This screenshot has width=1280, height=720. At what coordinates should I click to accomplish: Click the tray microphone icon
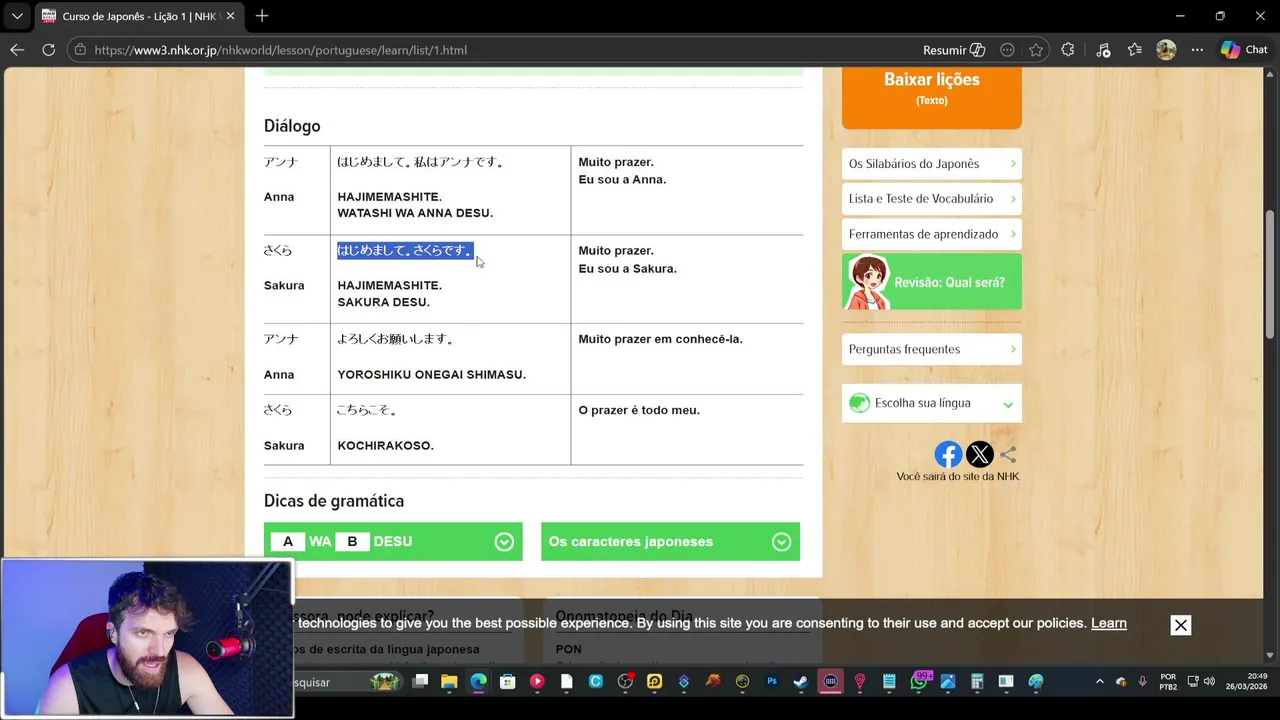(x=1143, y=682)
